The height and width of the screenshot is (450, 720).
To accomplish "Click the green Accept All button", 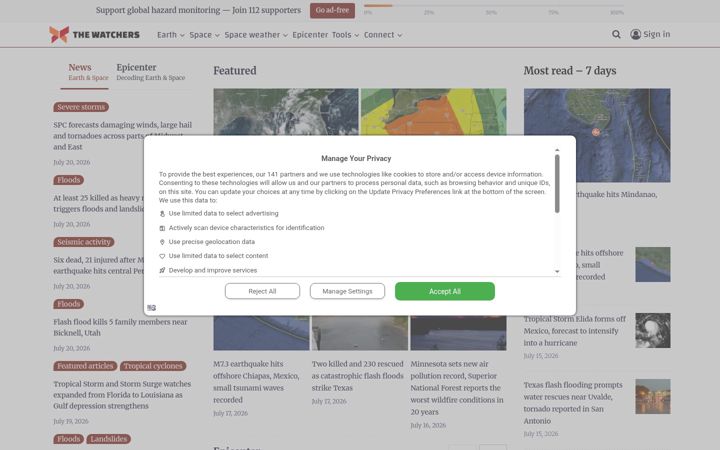I will pyautogui.click(x=444, y=291).
